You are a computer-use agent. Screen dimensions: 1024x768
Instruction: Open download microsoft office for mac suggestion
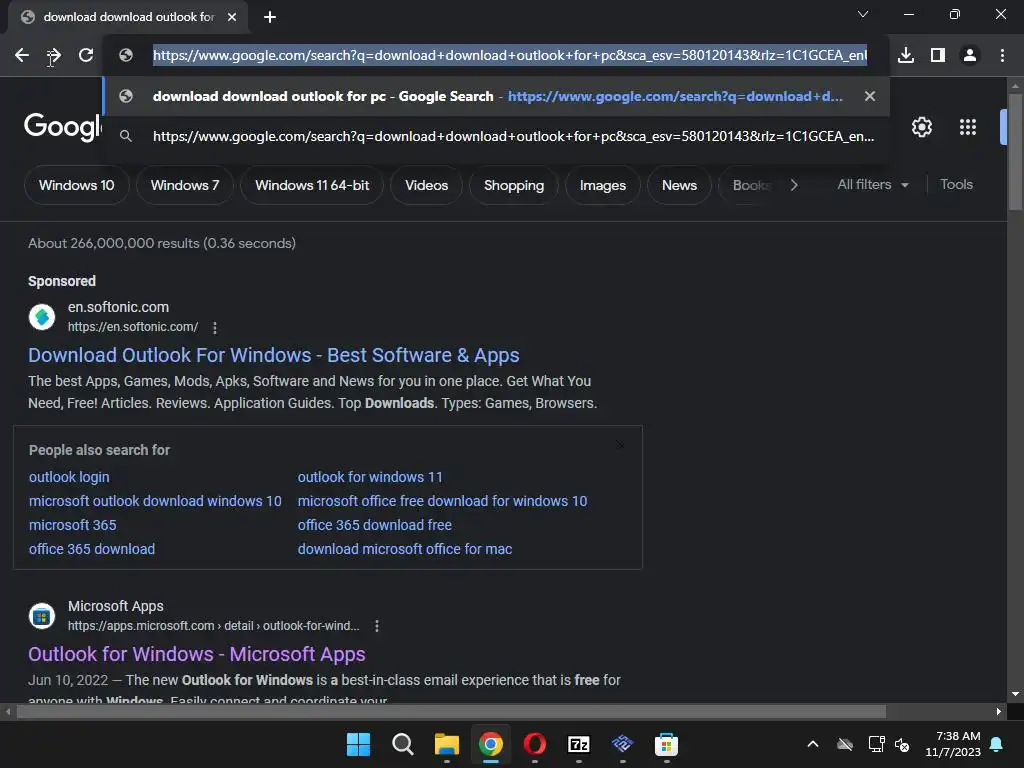point(405,549)
